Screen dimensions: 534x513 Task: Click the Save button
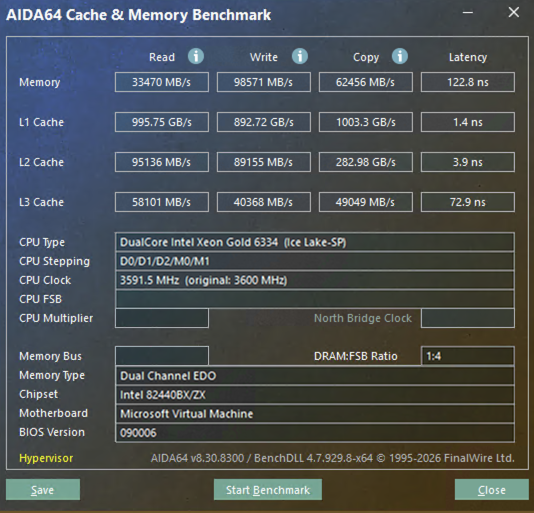(43, 489)
